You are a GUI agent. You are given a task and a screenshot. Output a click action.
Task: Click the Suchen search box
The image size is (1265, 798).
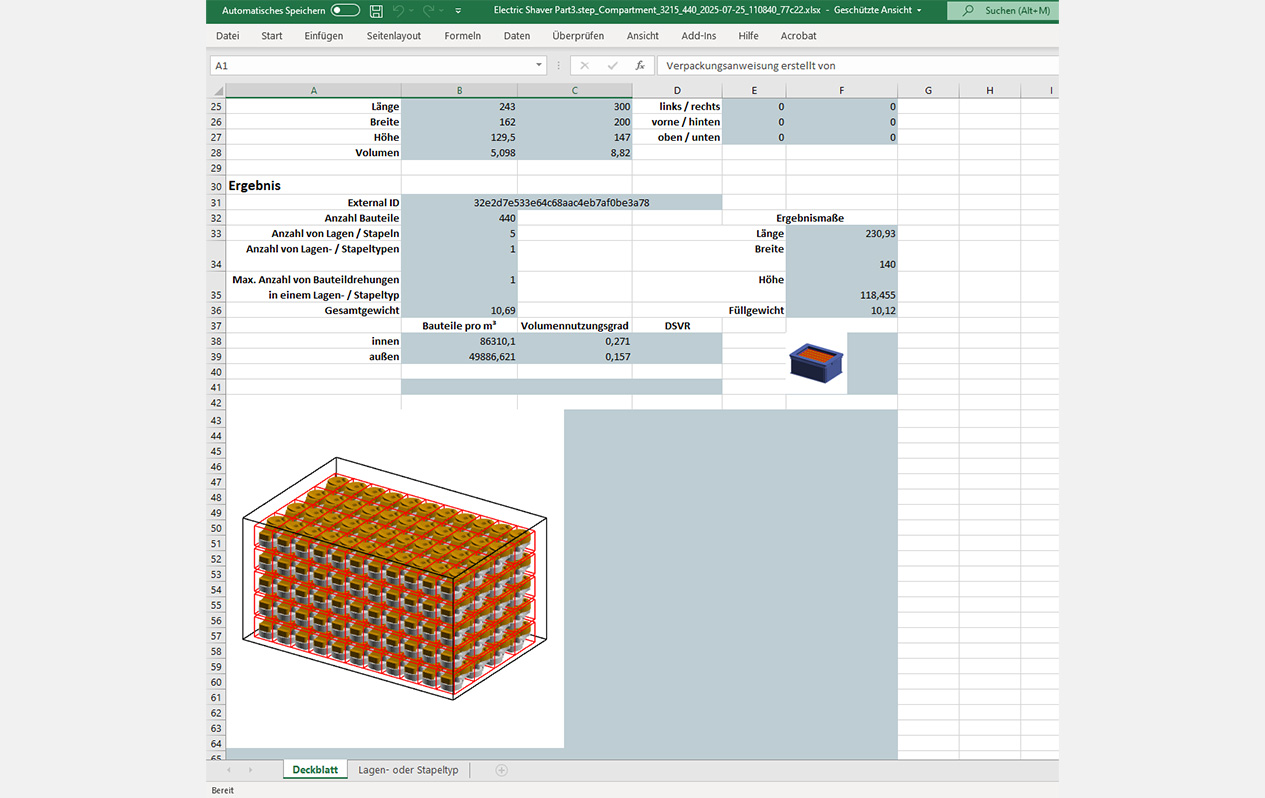click(x=1003, y=11)
